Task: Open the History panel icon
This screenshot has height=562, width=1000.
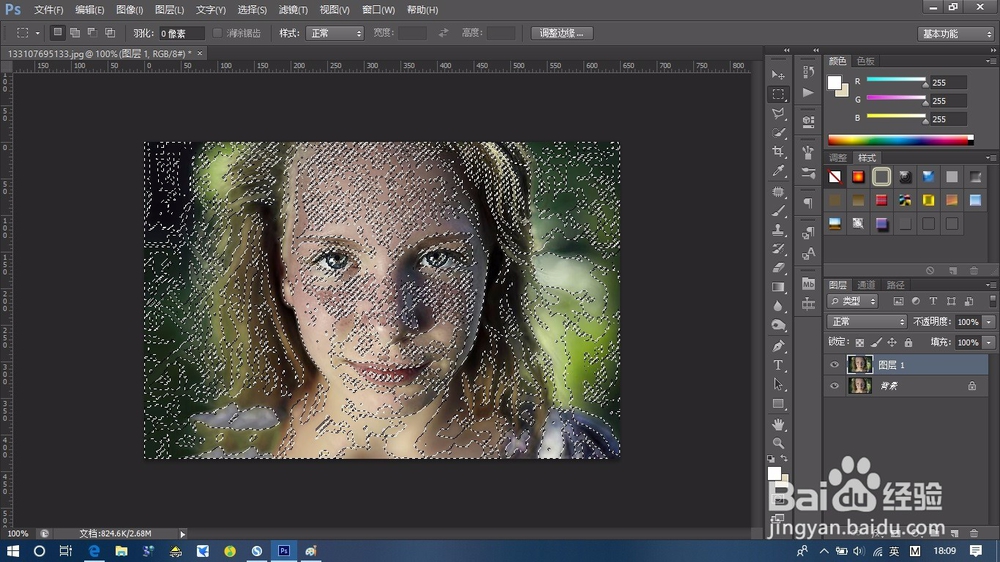Action: [x=809, y=72]
